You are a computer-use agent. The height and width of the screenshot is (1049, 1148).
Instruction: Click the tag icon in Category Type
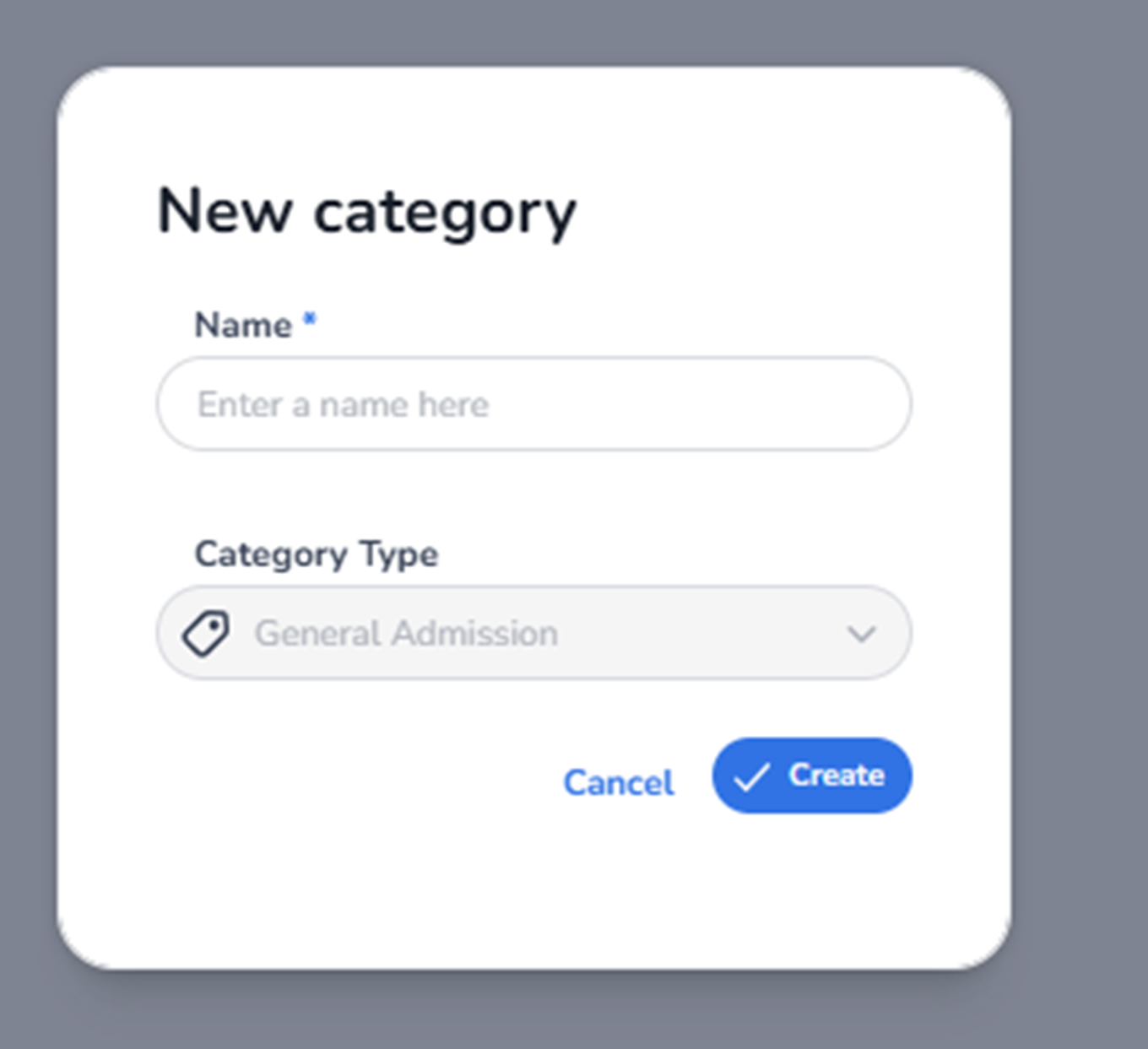click(206, 633)
